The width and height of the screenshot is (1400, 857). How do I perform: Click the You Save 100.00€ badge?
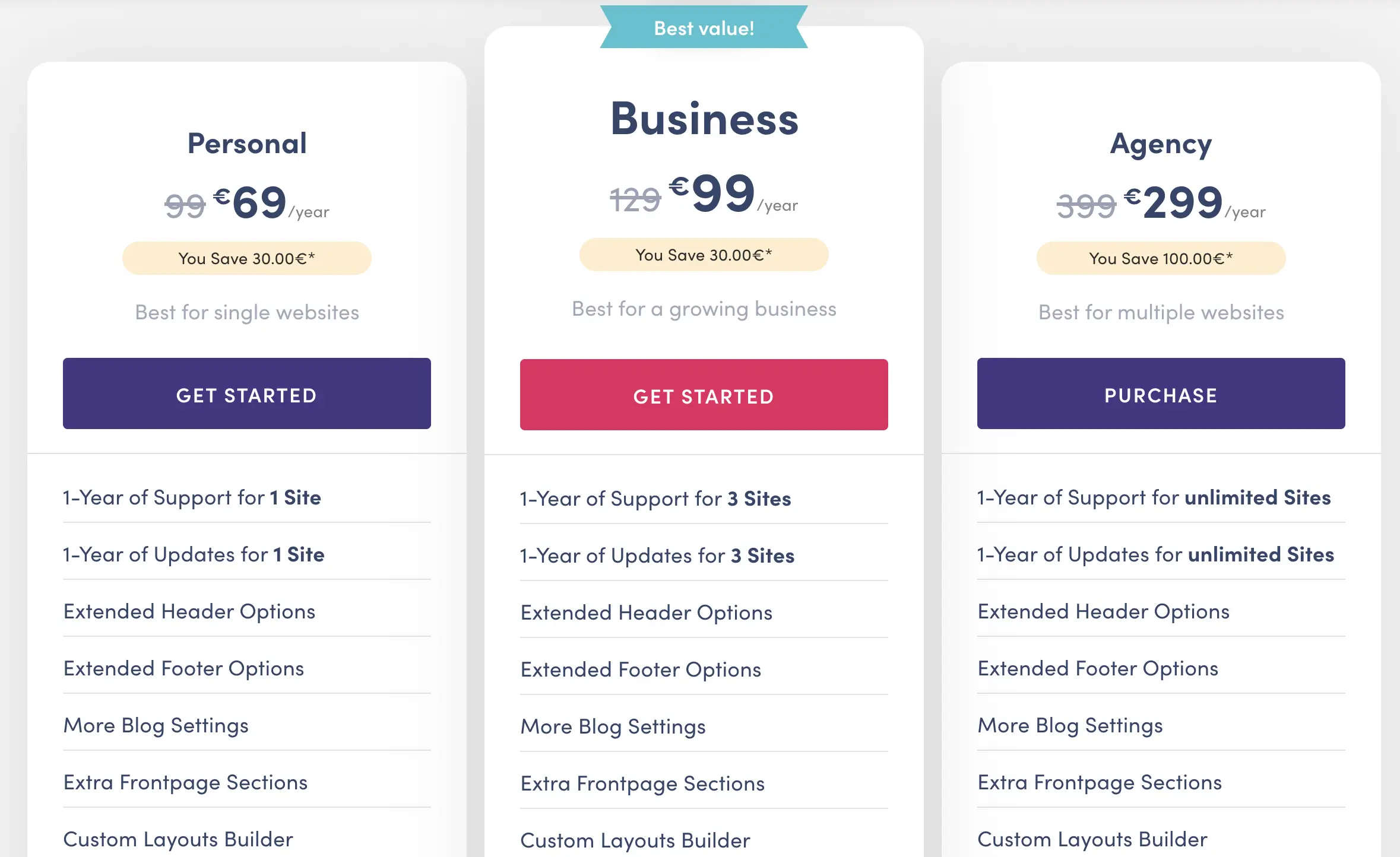(1161, 258)
